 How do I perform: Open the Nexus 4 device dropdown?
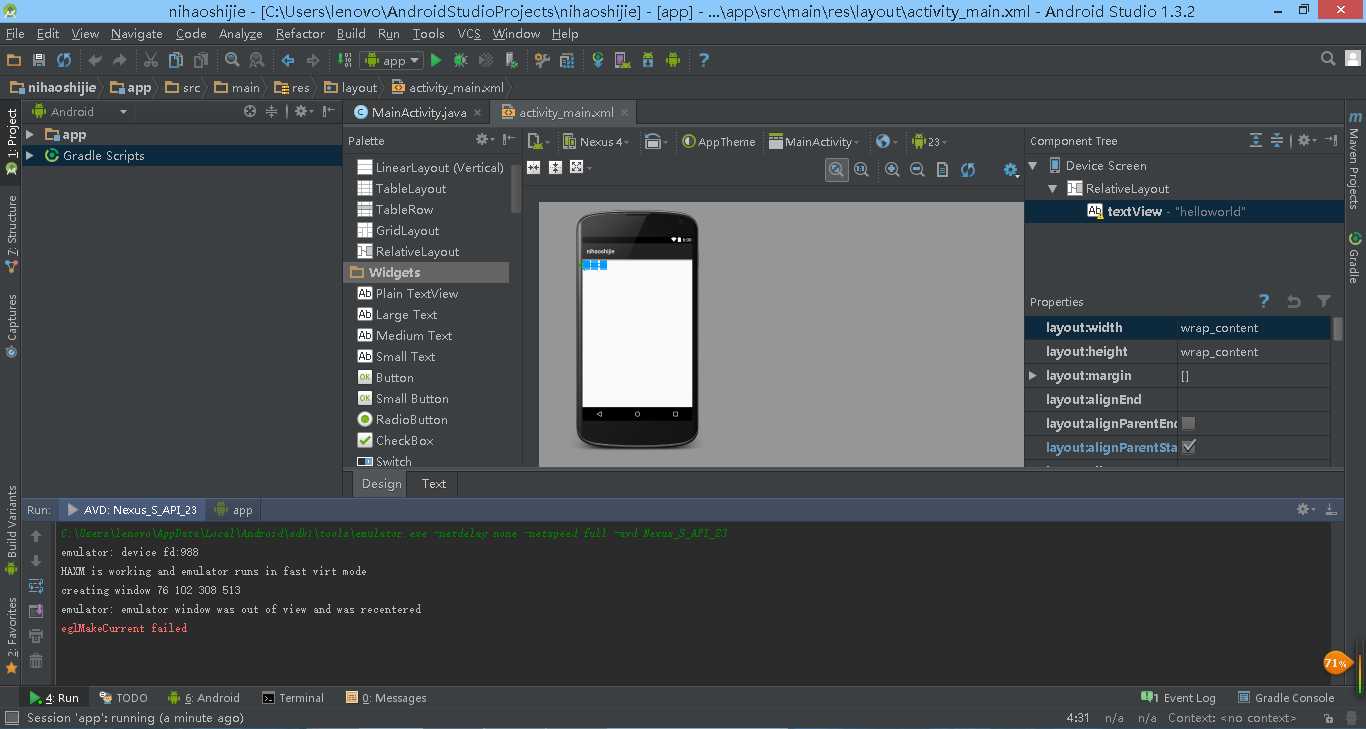597,142
